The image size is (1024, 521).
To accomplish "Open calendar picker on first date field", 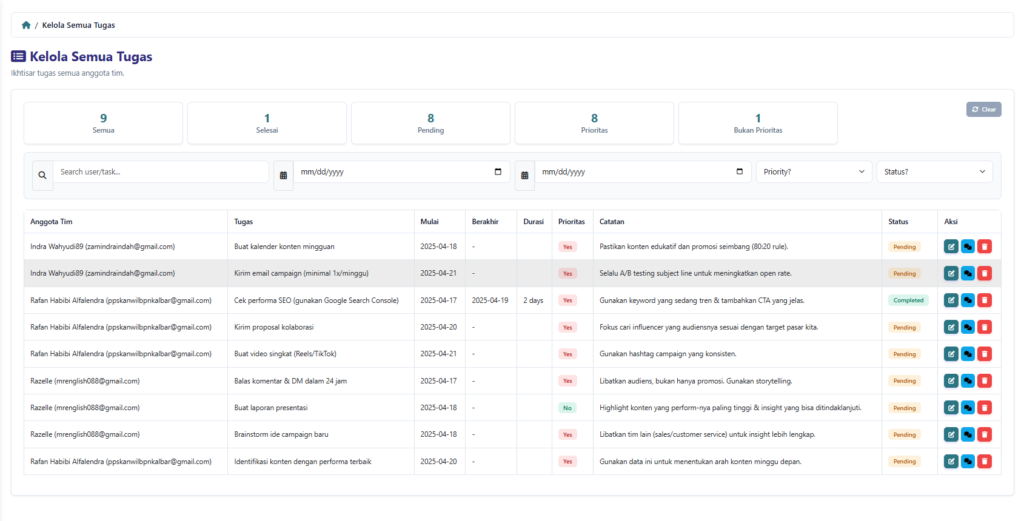I will coord(498,172).
